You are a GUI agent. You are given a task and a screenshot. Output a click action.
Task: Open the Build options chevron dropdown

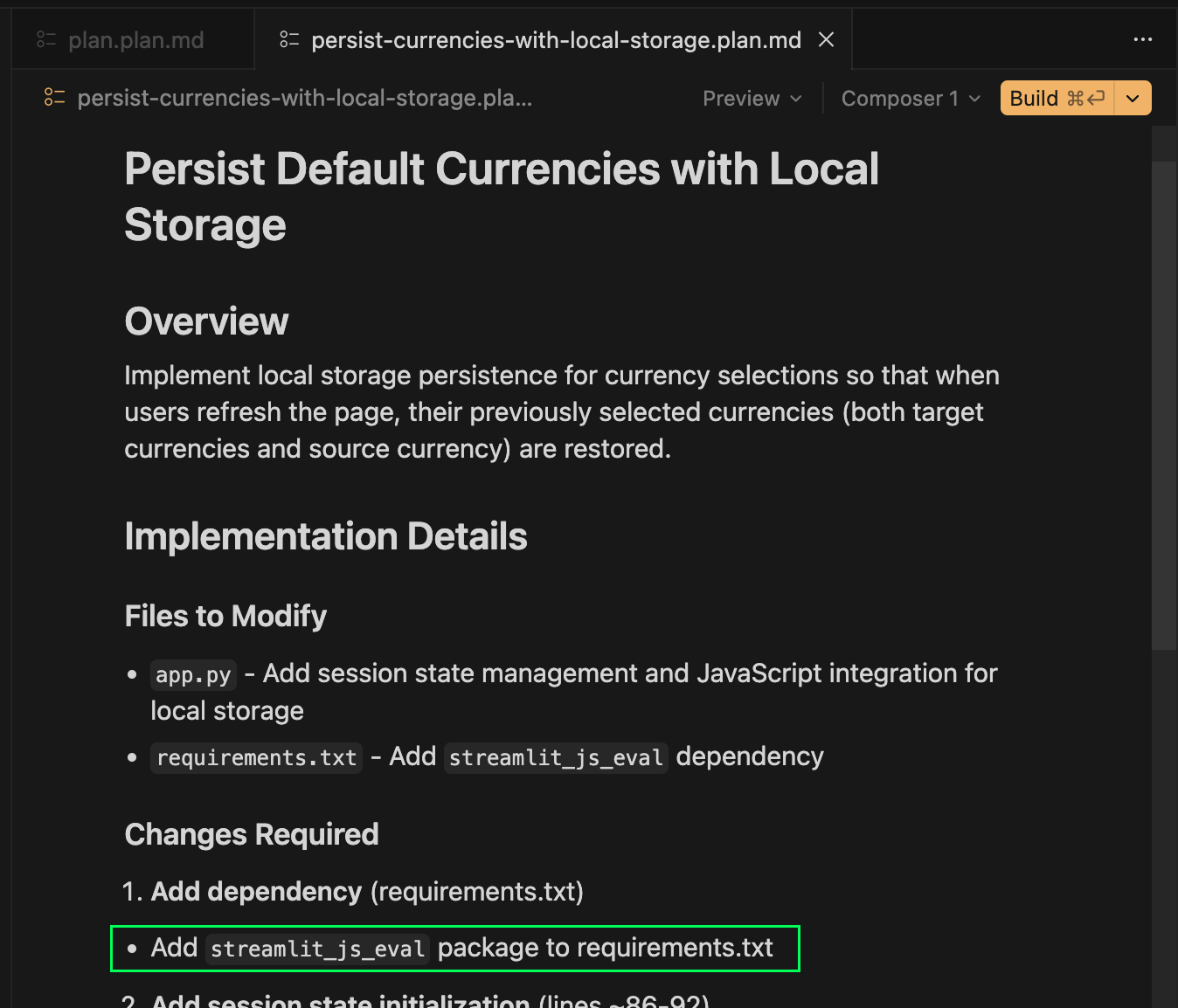(1133, 99)
